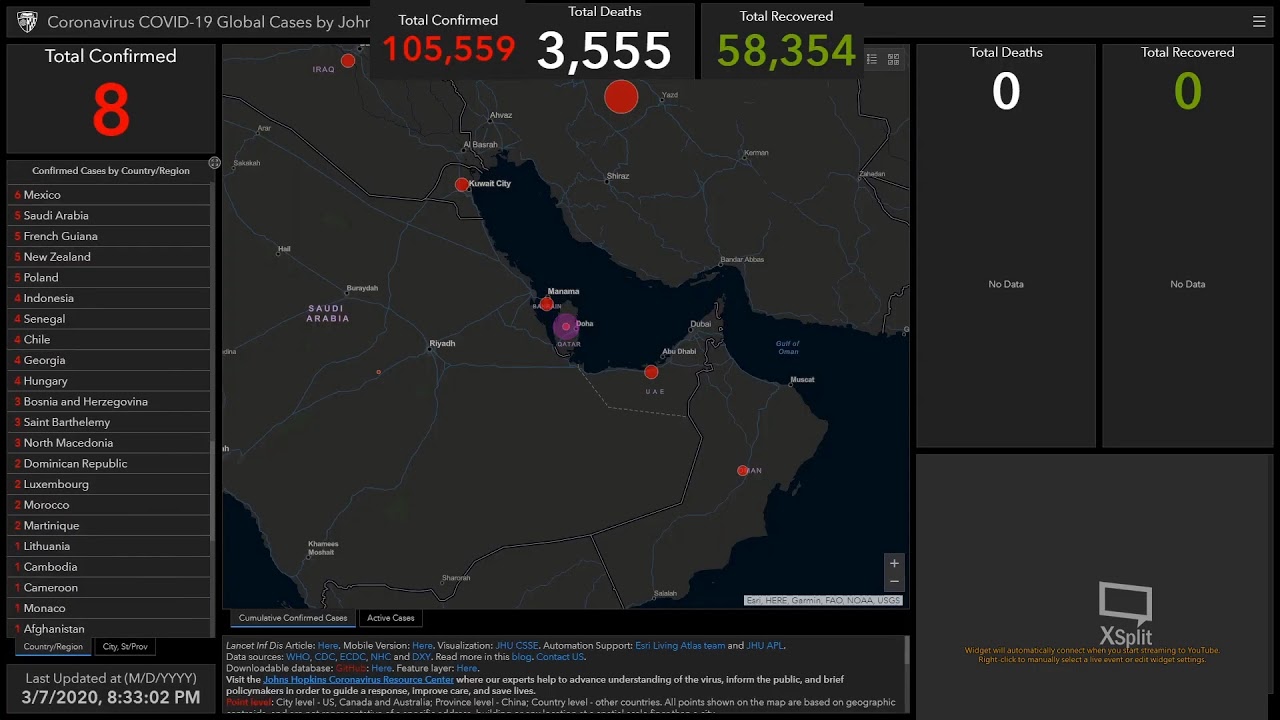Open the map legend list icon

tap(872, 60)
